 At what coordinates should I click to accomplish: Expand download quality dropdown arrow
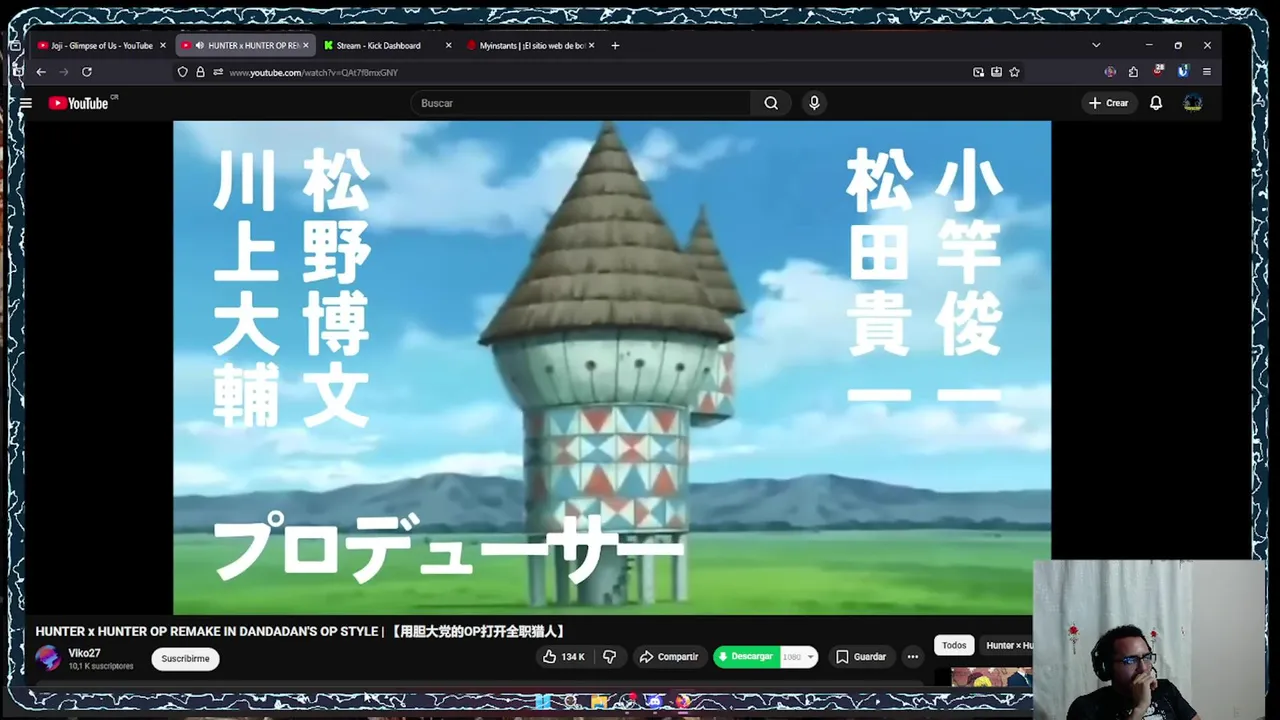(810, 657)
